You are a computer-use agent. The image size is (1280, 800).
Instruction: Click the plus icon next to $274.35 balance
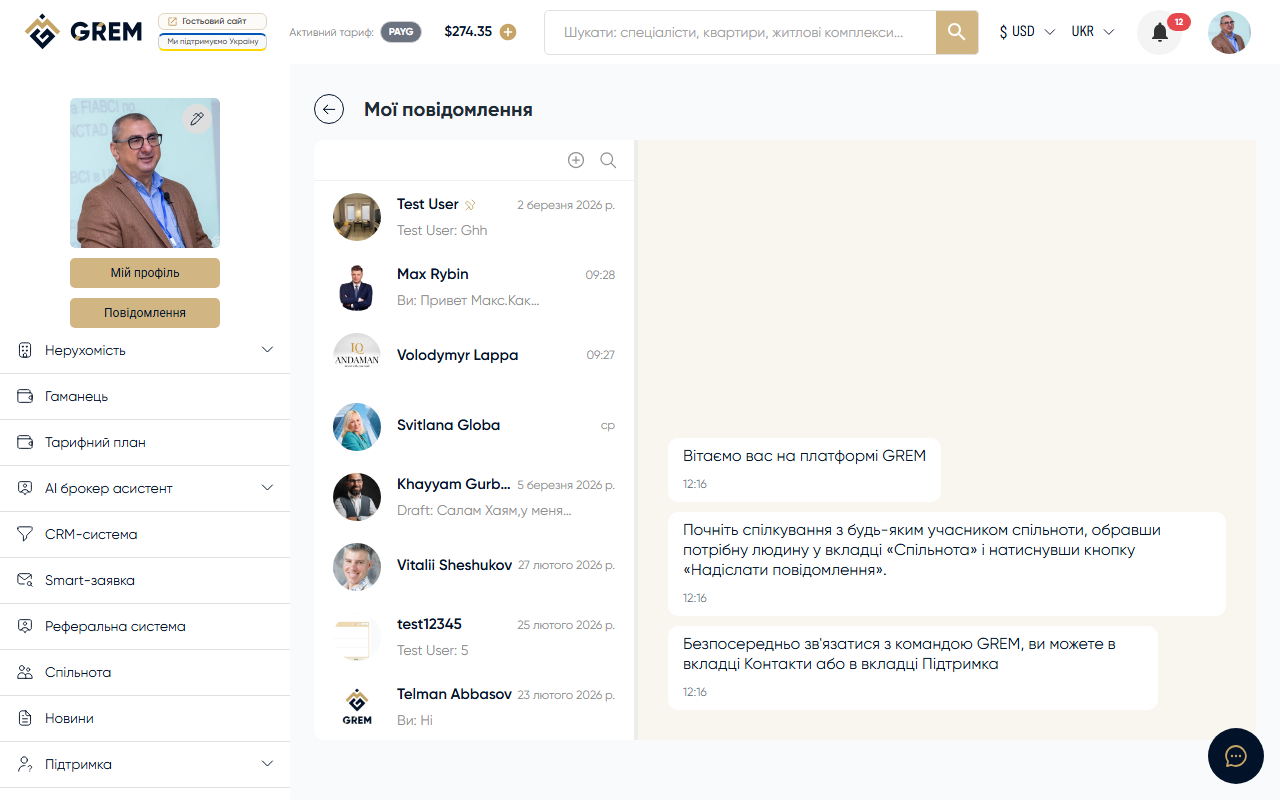click(x=508, y=31)
